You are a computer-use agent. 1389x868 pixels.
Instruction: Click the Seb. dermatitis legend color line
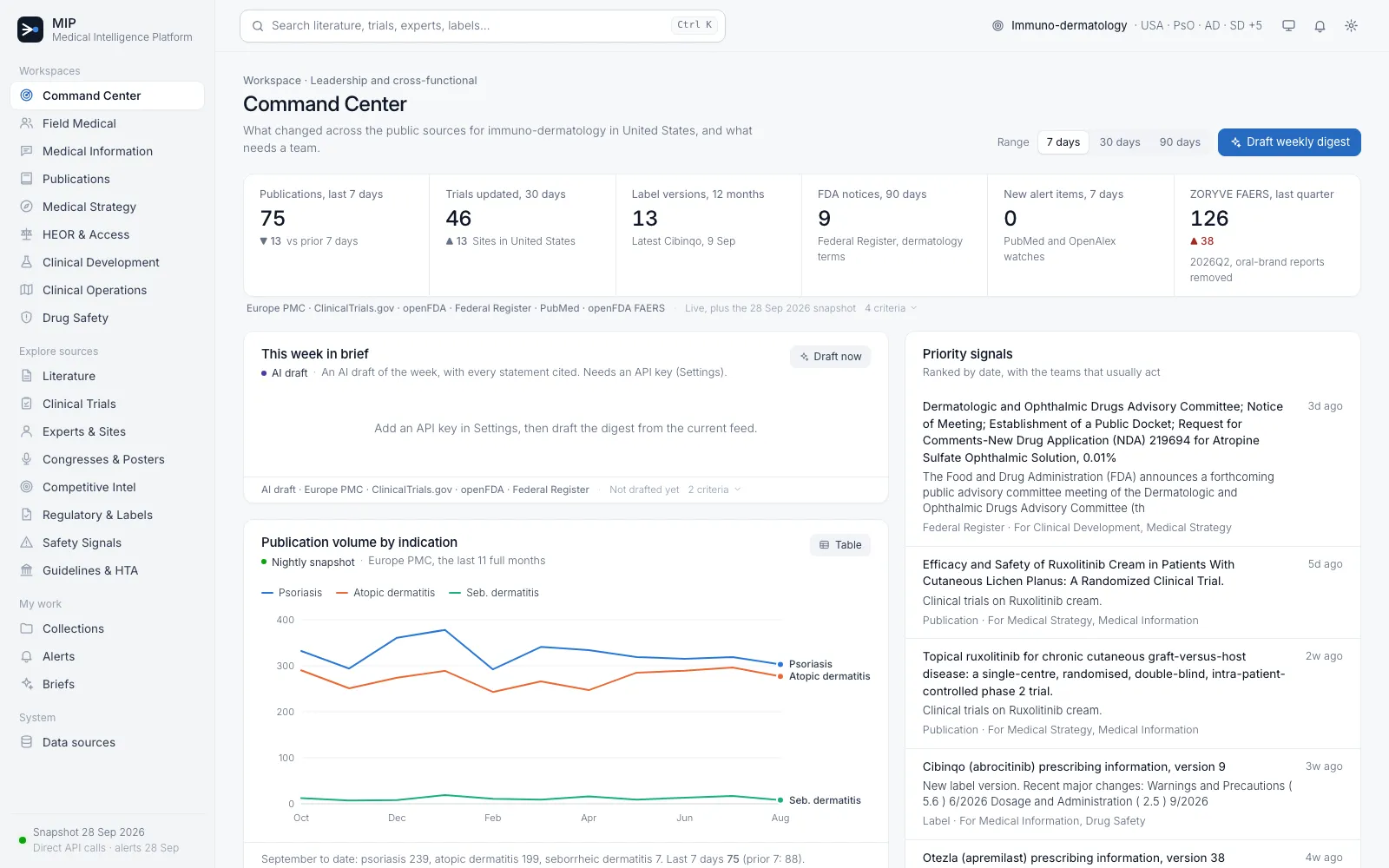(455, 593)
